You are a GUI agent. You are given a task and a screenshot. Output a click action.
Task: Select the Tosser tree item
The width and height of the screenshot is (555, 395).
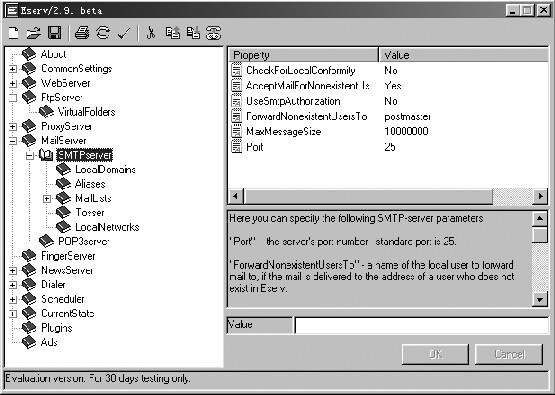coord(90,213)
